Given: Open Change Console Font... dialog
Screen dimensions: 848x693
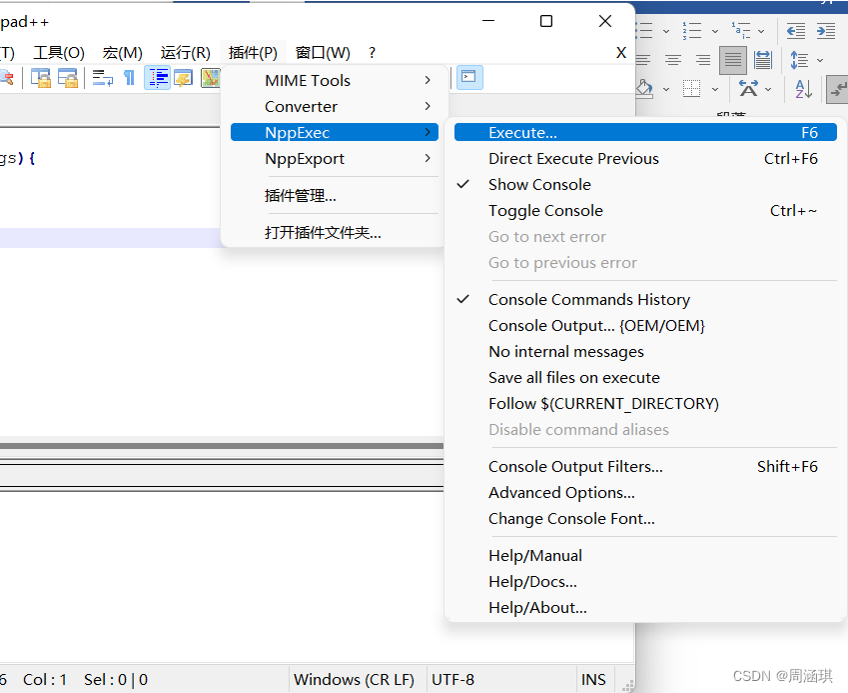Looking at the screenshot, I should point(645,518).
